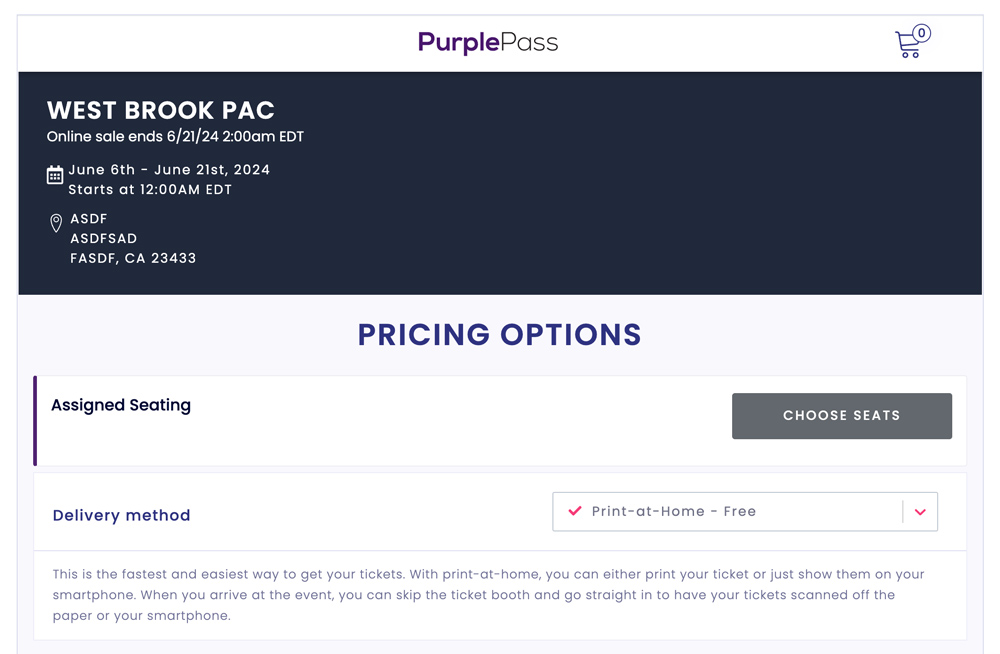The width and height of the screenshot is (1000, 654).
Task: Click the Assigned Seating pricing option
Action: coord(121,405)
